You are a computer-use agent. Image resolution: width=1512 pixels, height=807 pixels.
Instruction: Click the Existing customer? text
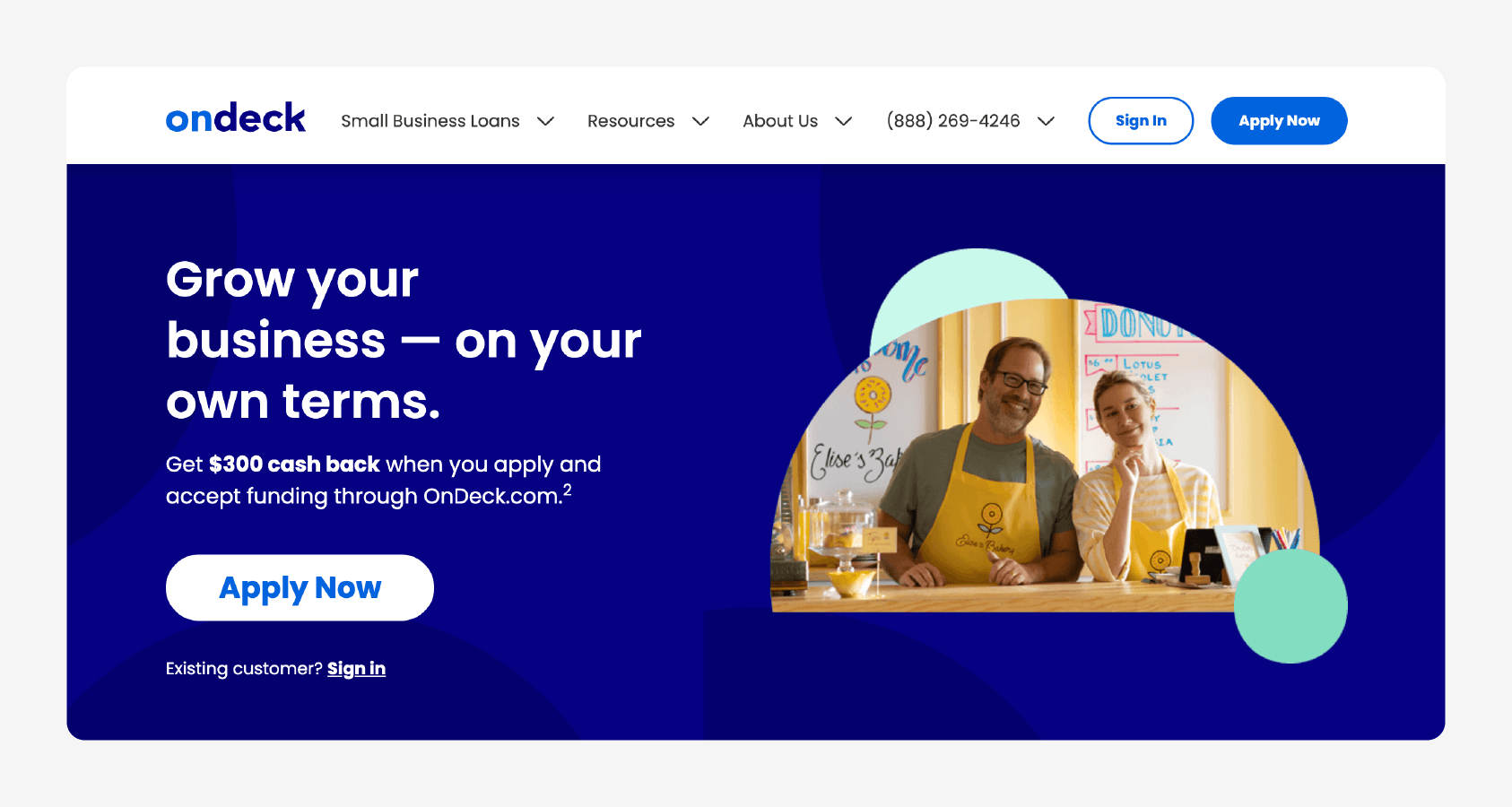point(244,669)
